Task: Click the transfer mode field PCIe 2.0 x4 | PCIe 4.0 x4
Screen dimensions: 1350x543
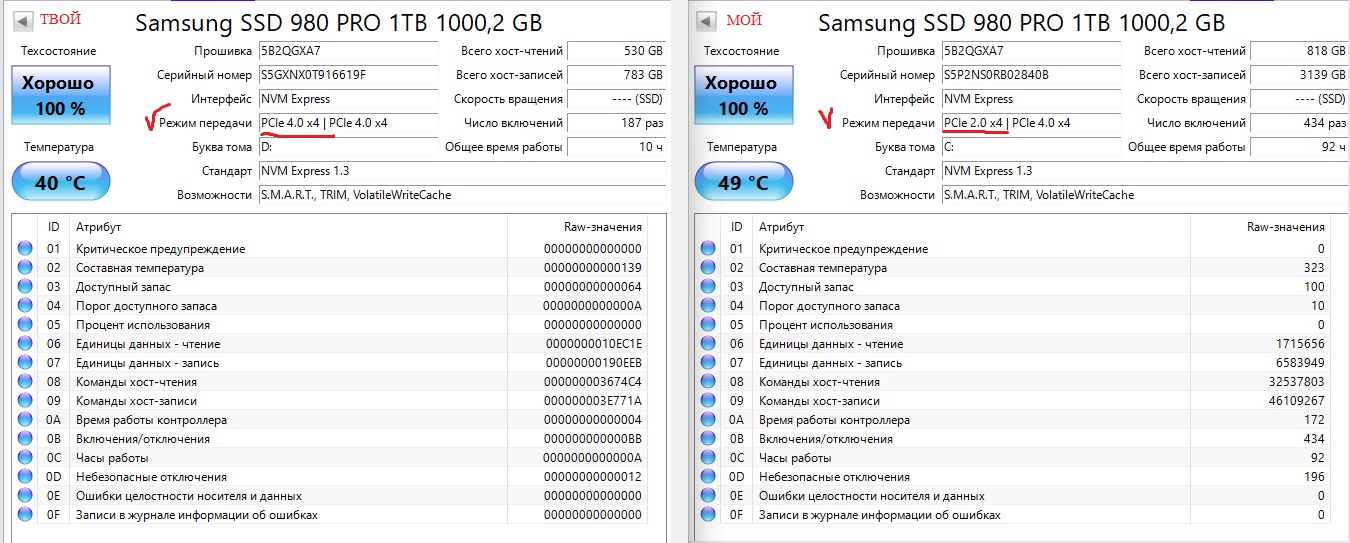Action: click(1031, 123)
